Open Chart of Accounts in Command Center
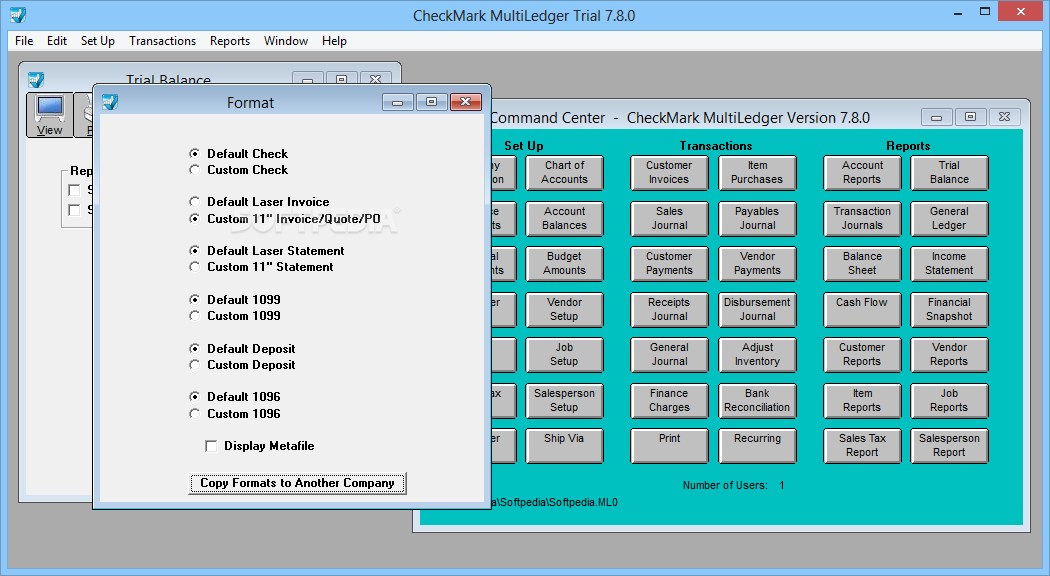The height and width of the screenshot is (576, 1050). (x=565, y=173)
